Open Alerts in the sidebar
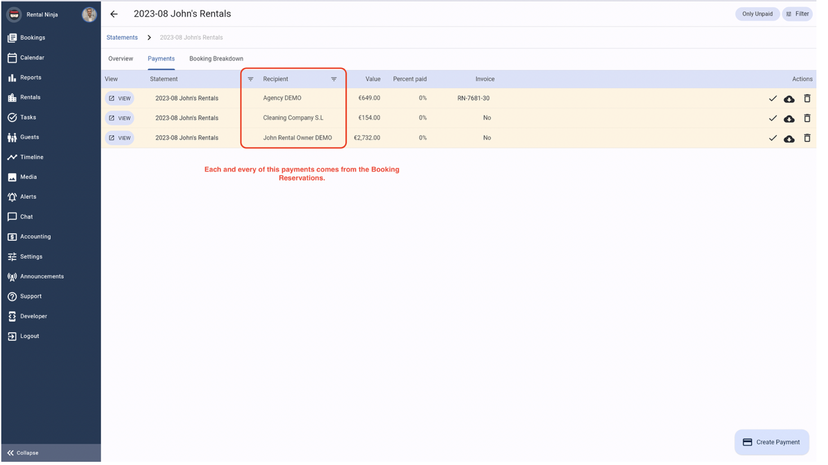The width and height of the screenshot is (828, 465). point(22,198)
